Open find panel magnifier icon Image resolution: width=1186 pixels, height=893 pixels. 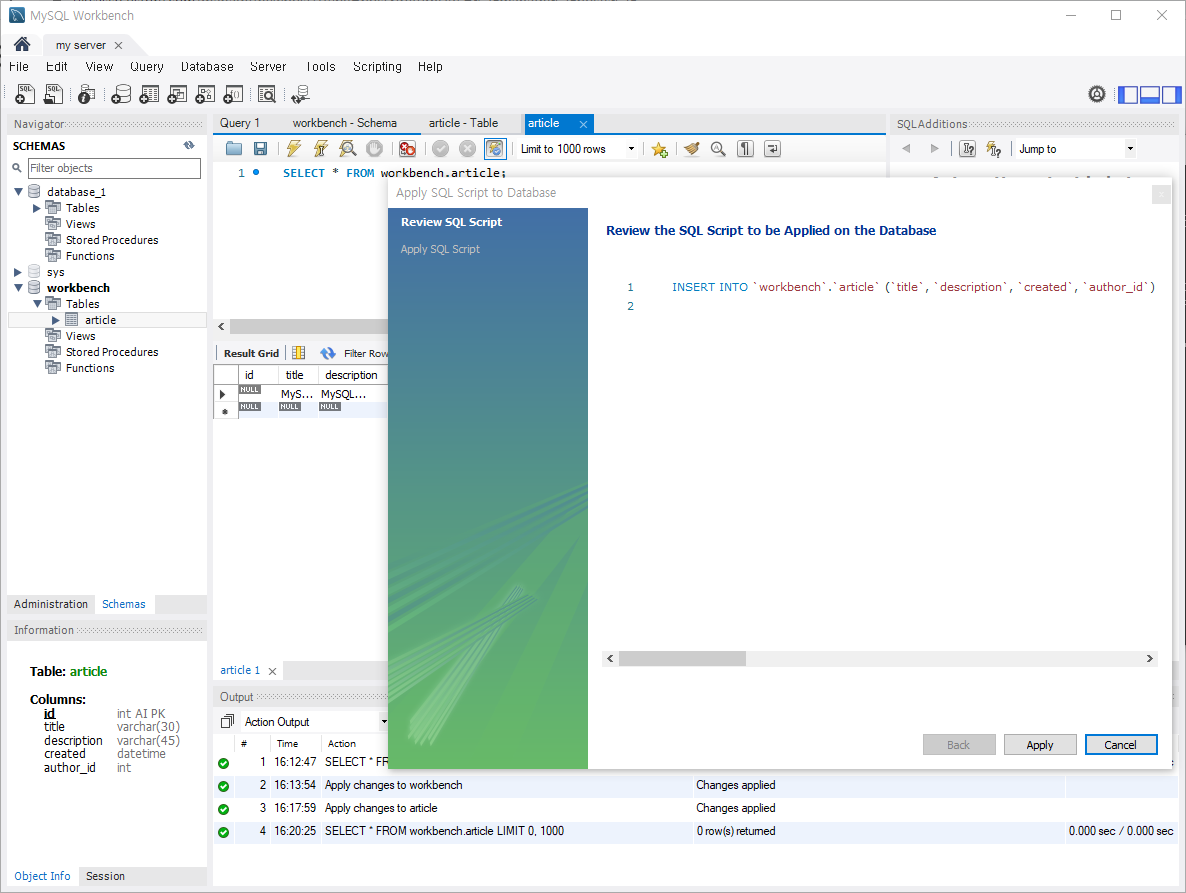pyautogui.click(x=718, y=149)
